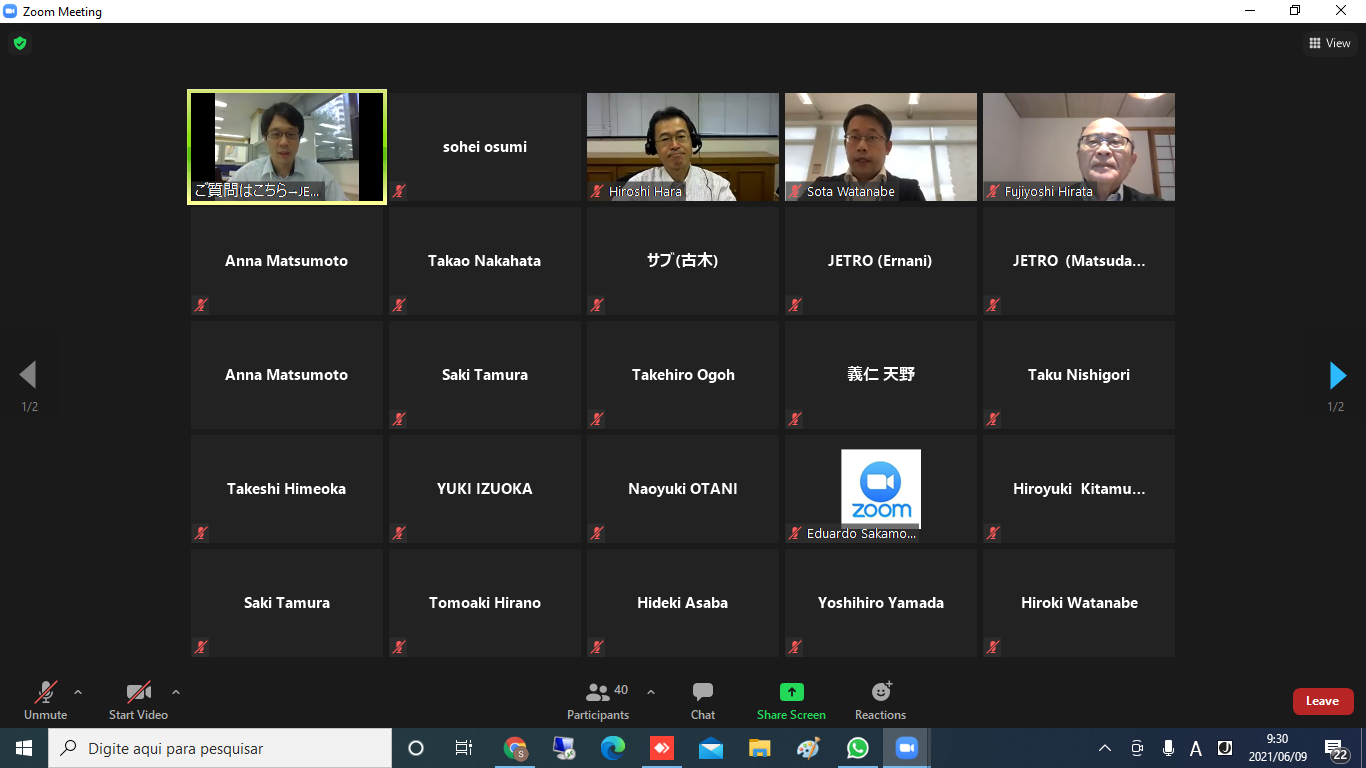
Task: Open the Chat panel
Action: (x=703, y=700)
